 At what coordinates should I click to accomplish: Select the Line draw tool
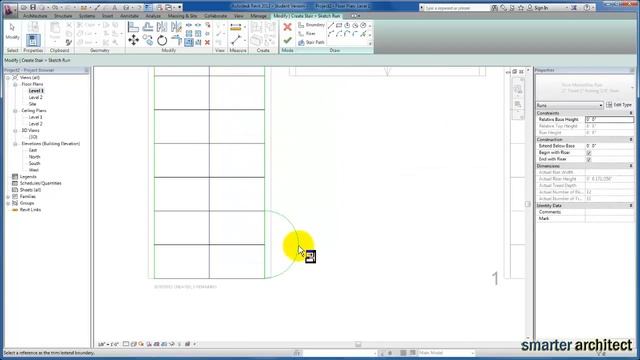331,25
